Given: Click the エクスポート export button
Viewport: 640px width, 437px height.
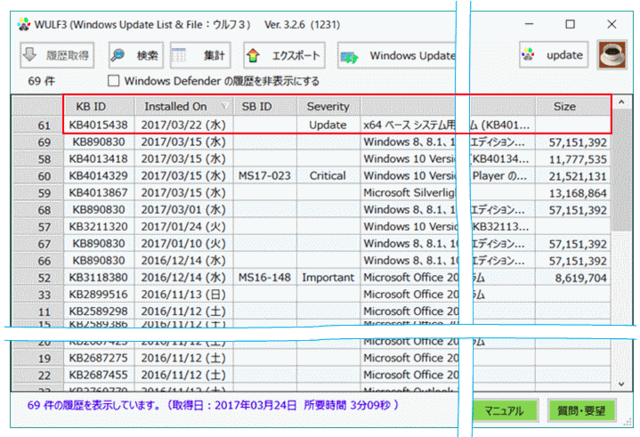Looking at the screenshot, I should [284, 55].
